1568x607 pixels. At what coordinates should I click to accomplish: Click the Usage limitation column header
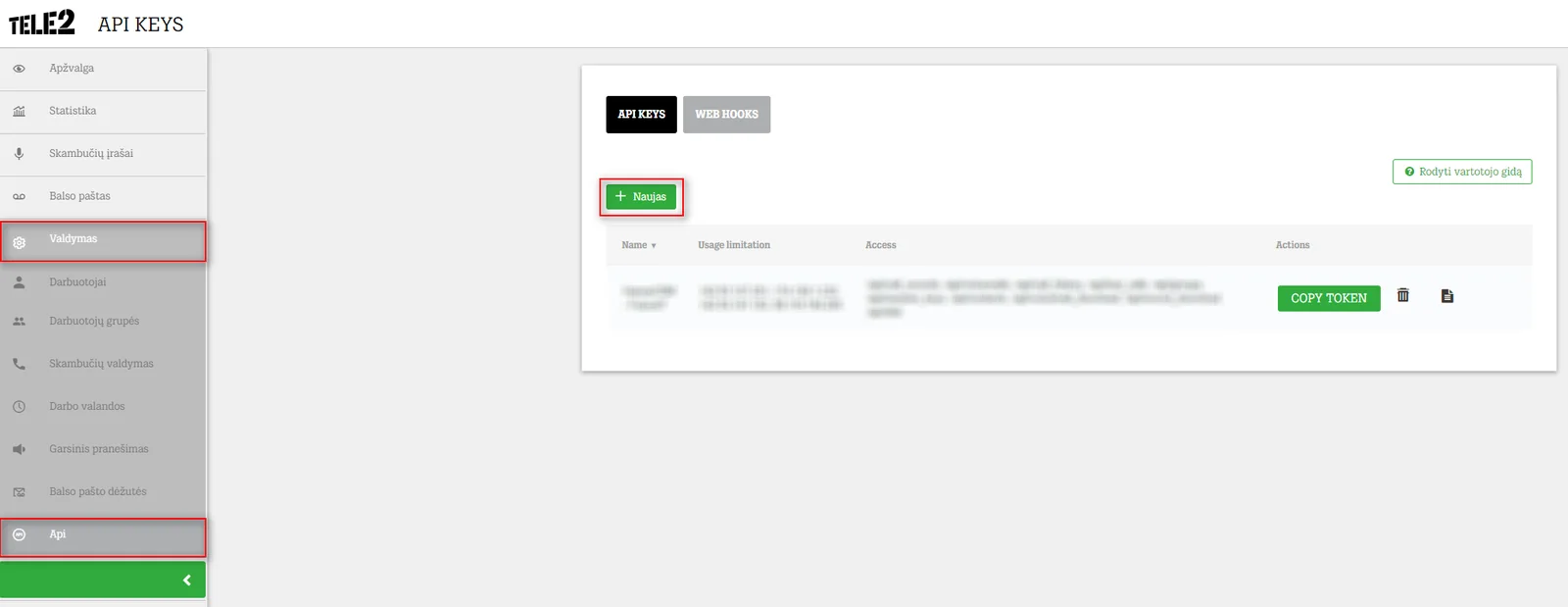tap(734, 245)
